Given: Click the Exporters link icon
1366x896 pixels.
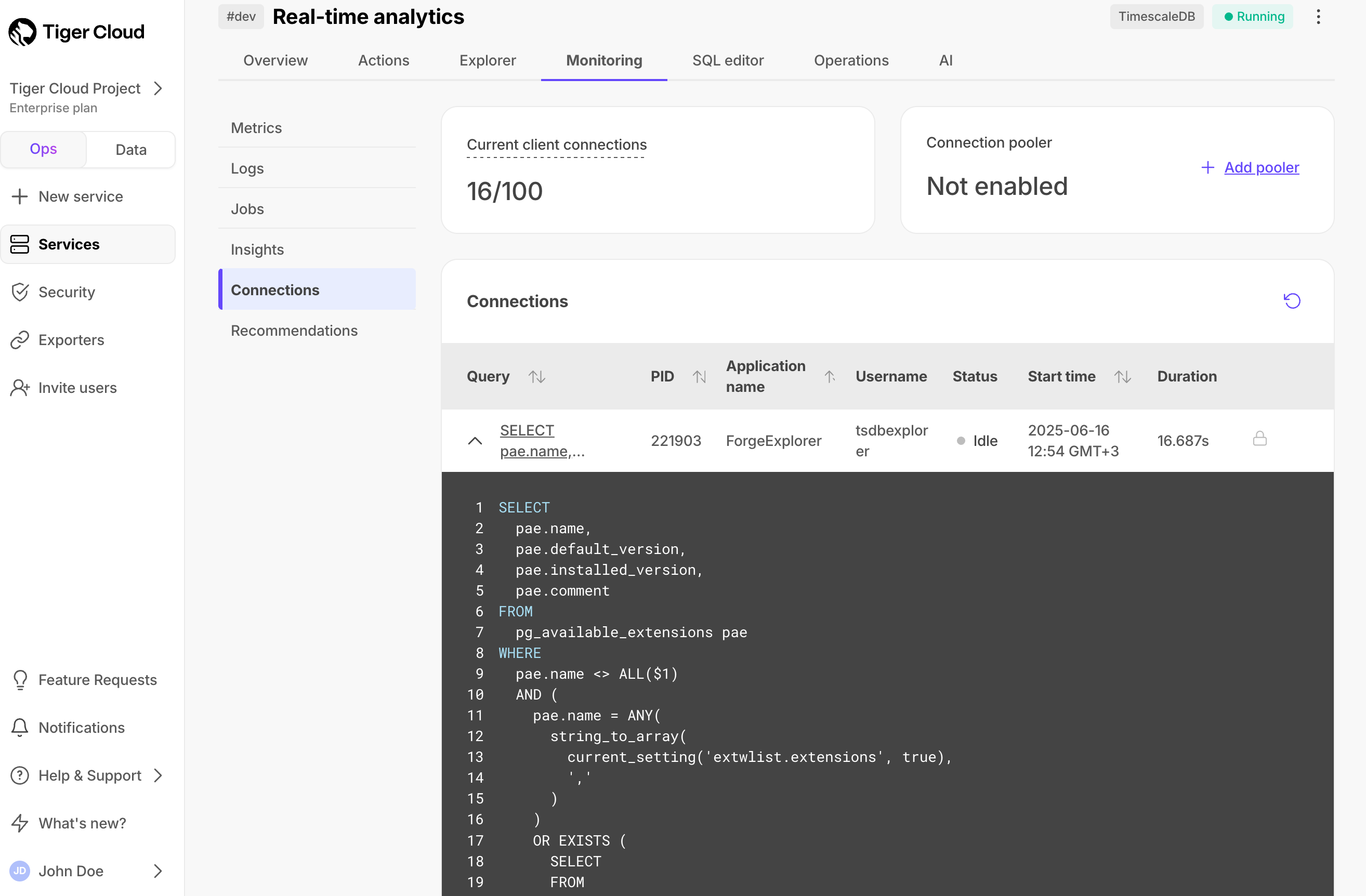Looking at the screenshot, I should click(x=20, y=340).
